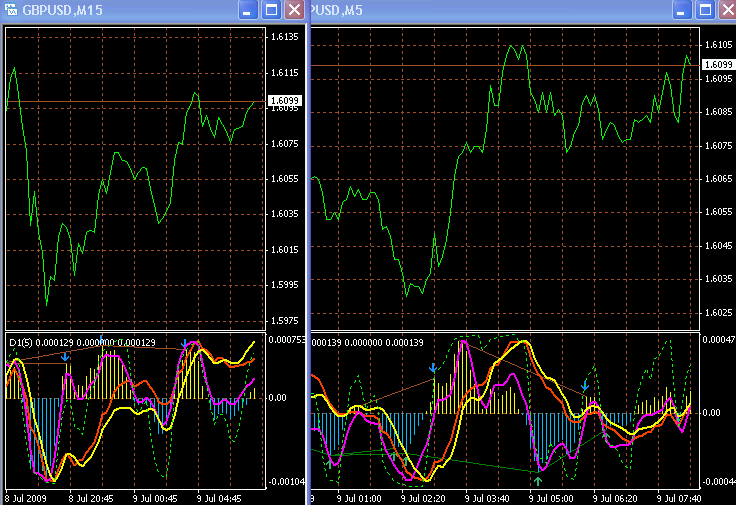Image resolution: width=736 pixels, height=505 pixels.
Task: Click the 1.6065 price label on the M5 scale
Action: (x=718, y=179)
